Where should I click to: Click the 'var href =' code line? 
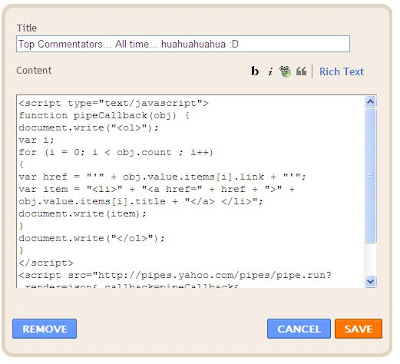tap(162, 177)
